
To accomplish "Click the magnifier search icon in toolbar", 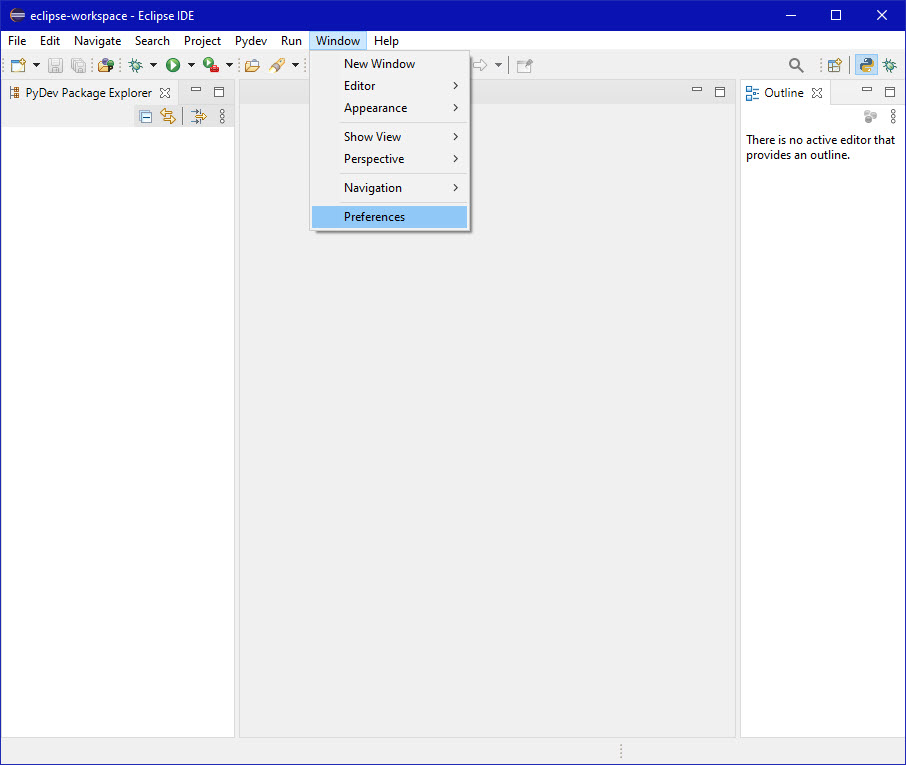I will pyautogui.click(x=796, y=65).
